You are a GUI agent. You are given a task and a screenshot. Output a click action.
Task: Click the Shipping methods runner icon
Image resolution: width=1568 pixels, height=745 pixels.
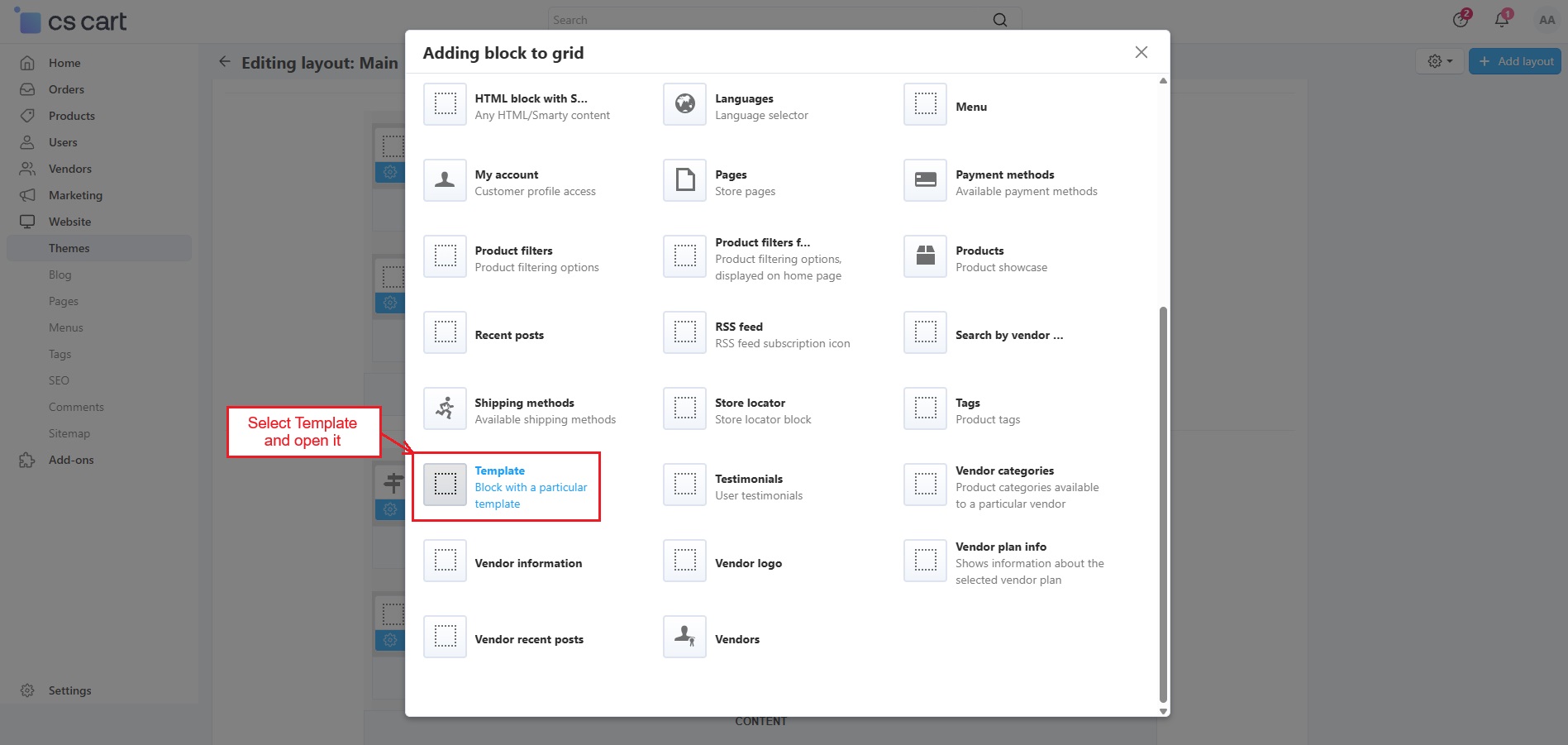click(x=445, y=408)
